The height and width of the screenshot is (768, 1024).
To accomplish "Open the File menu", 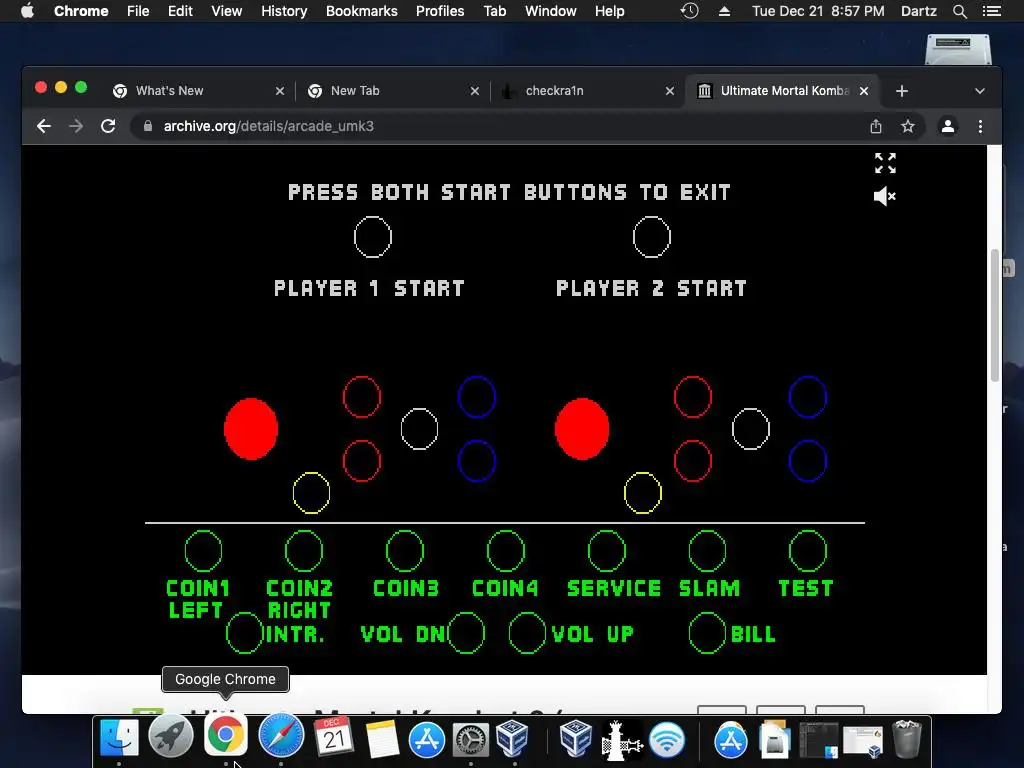I will click(138, 11).
